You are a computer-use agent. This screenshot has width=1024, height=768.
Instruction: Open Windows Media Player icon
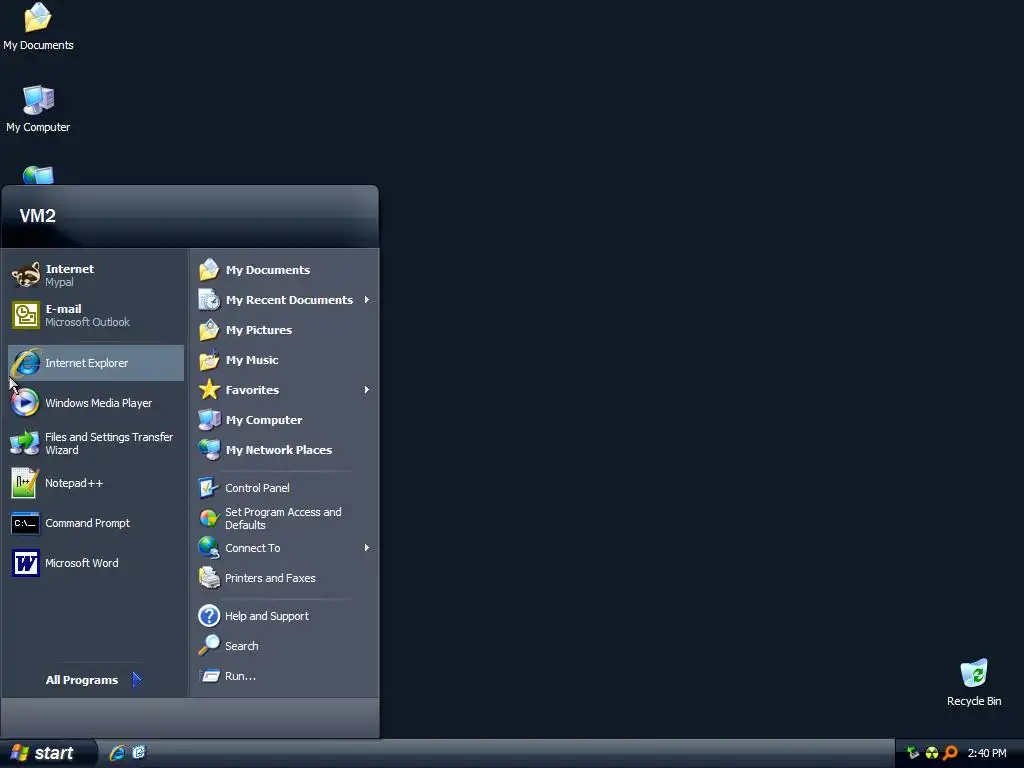[x=25, y=403]
